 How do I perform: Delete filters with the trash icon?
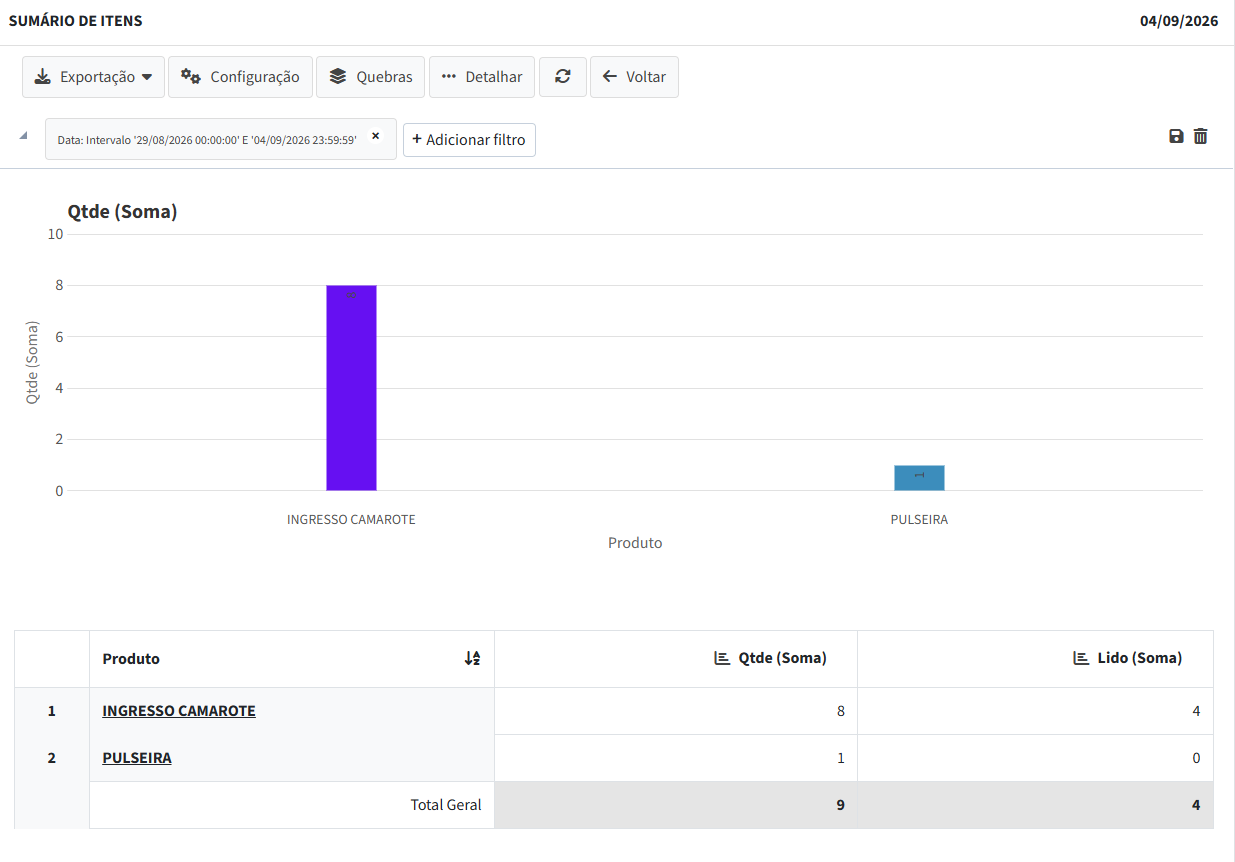1201,137
